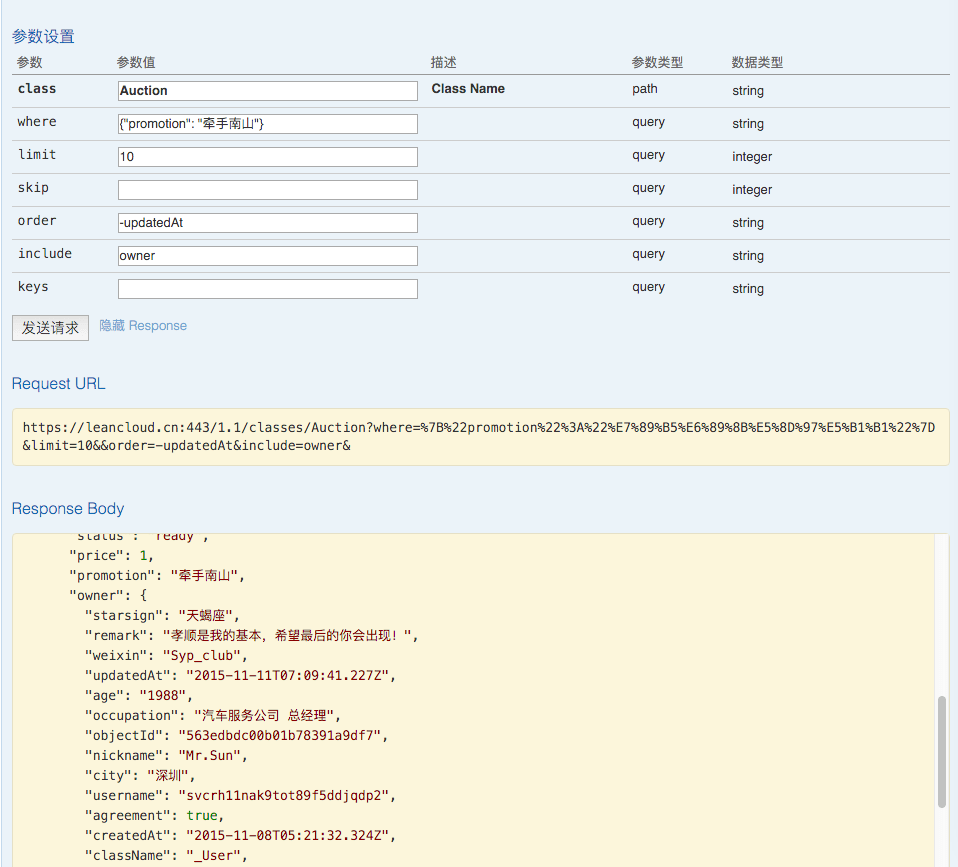Screen dimensions: 958x867
Task: Click the 参数设置 section heading
Action: (x=43, y=37)
